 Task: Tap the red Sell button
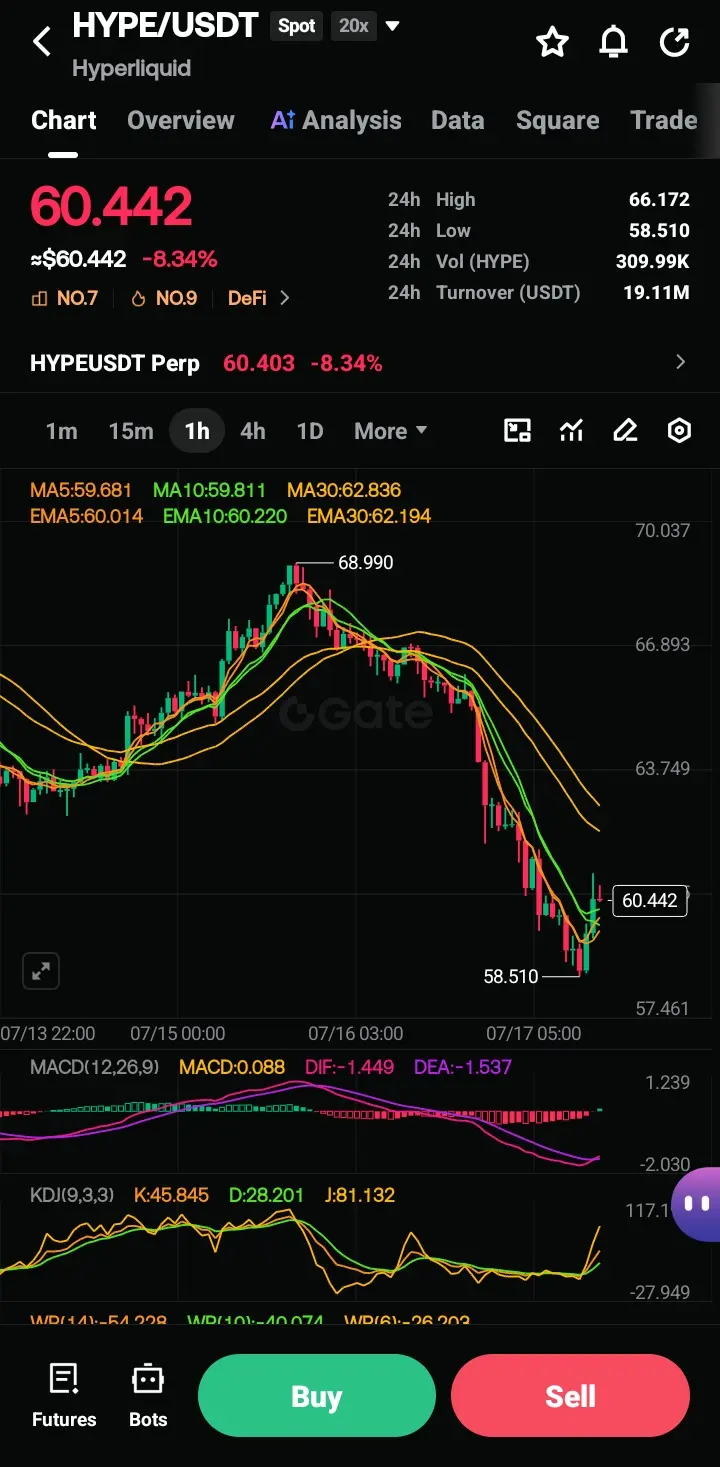click(570, 1396)
